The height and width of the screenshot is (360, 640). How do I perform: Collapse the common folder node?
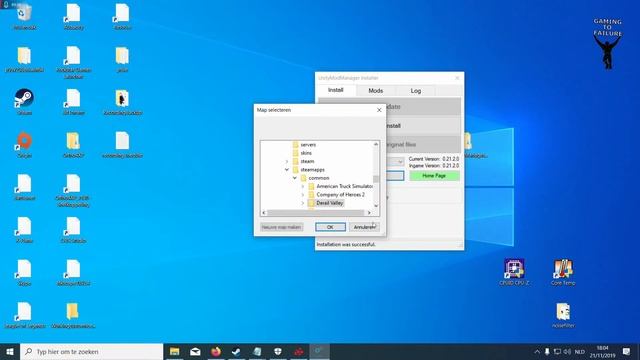coord(295,178)
